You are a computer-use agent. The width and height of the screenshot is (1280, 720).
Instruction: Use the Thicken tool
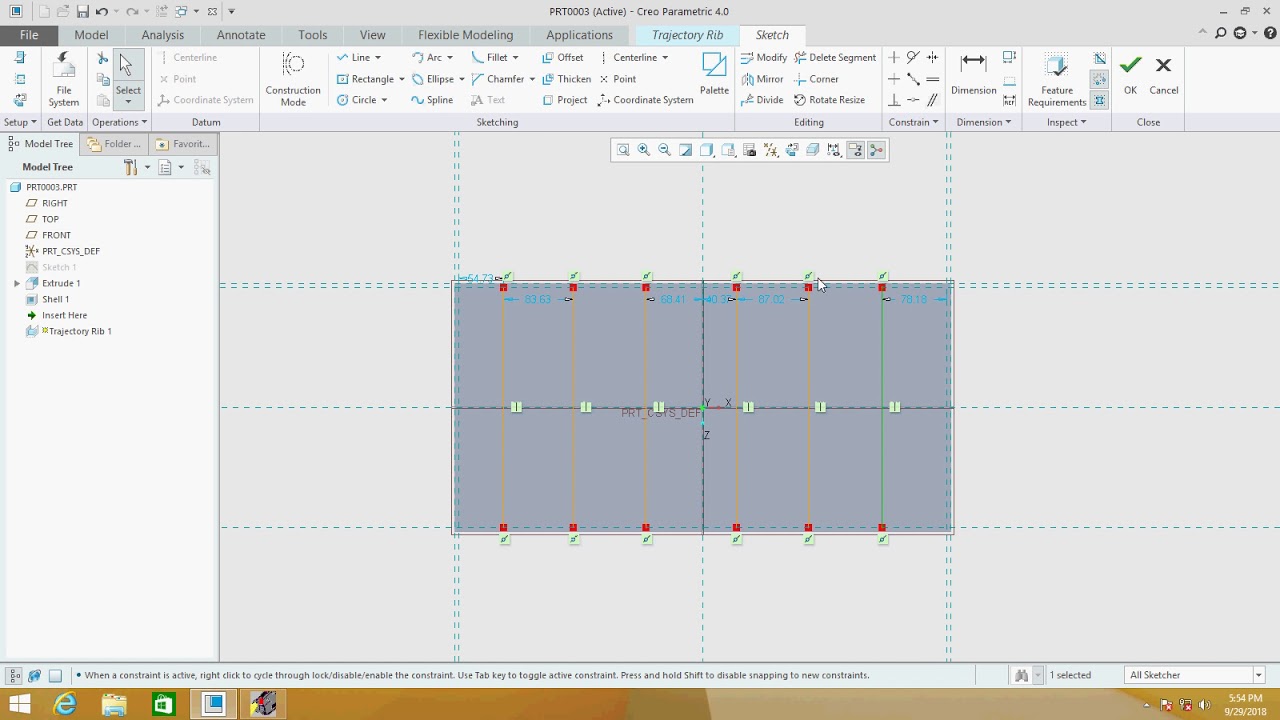coord(566,79)
